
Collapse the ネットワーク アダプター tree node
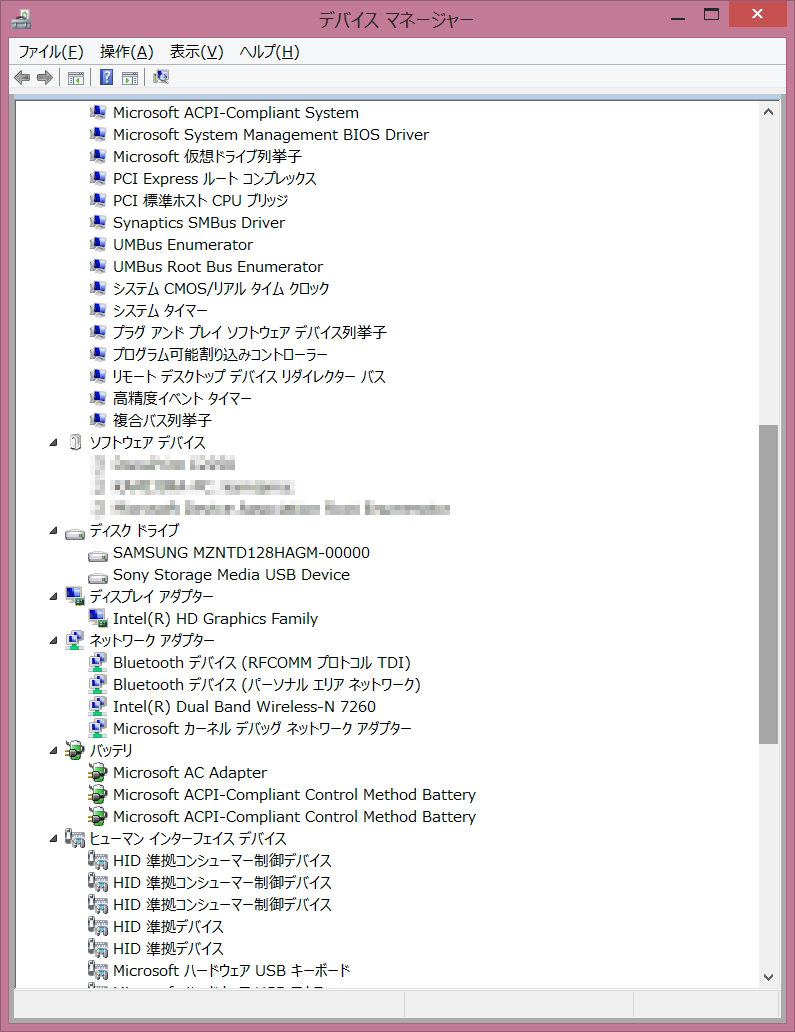pyautogui.click(x=54, y=640)
